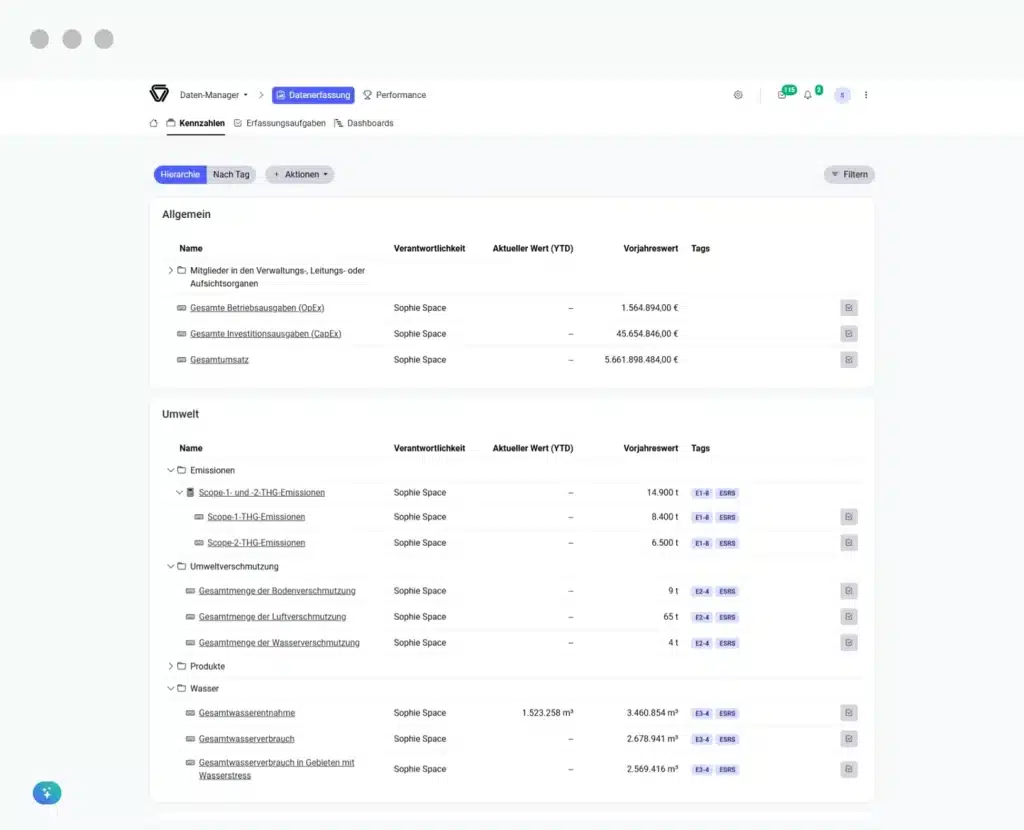This screenshot has height=830, width=1024.
Task: Open the Aktionen dropdown
Action: [x=300, y=174]
